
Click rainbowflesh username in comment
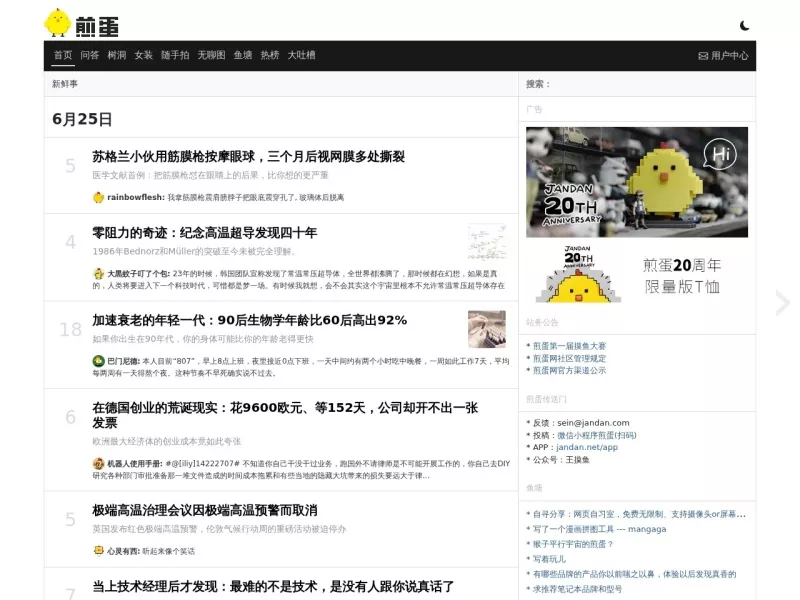tap(135, 197)
